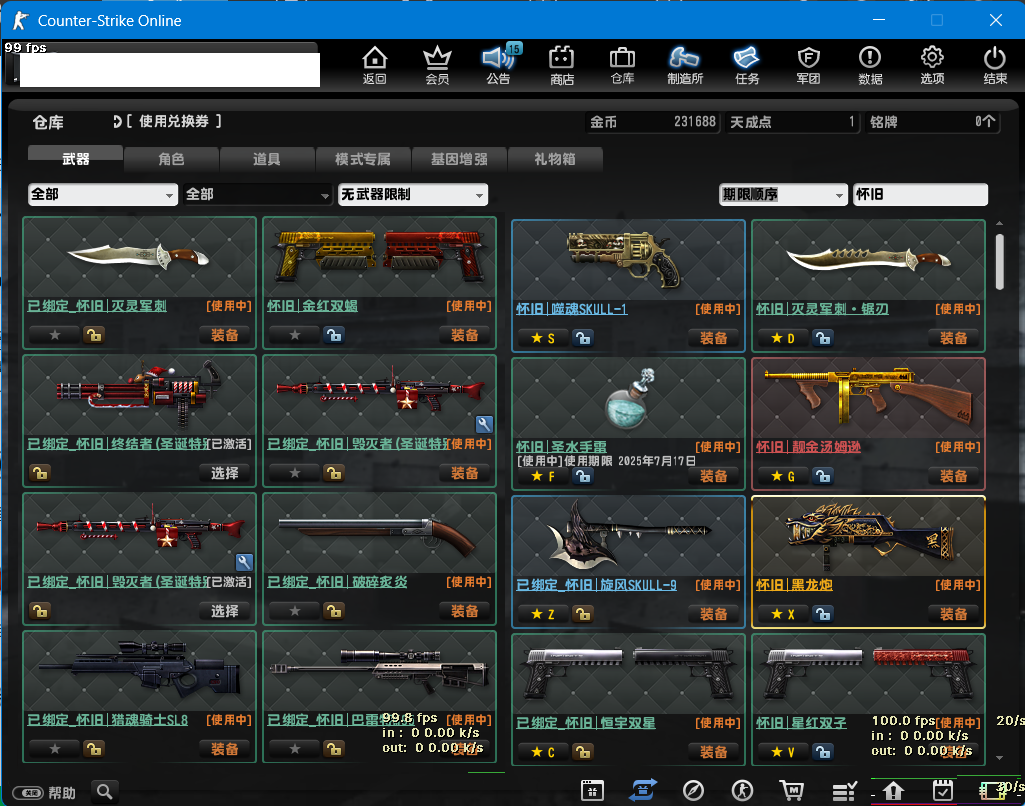Click the 结束 power icon
The image size is (1025, 806).
[995, 65]
